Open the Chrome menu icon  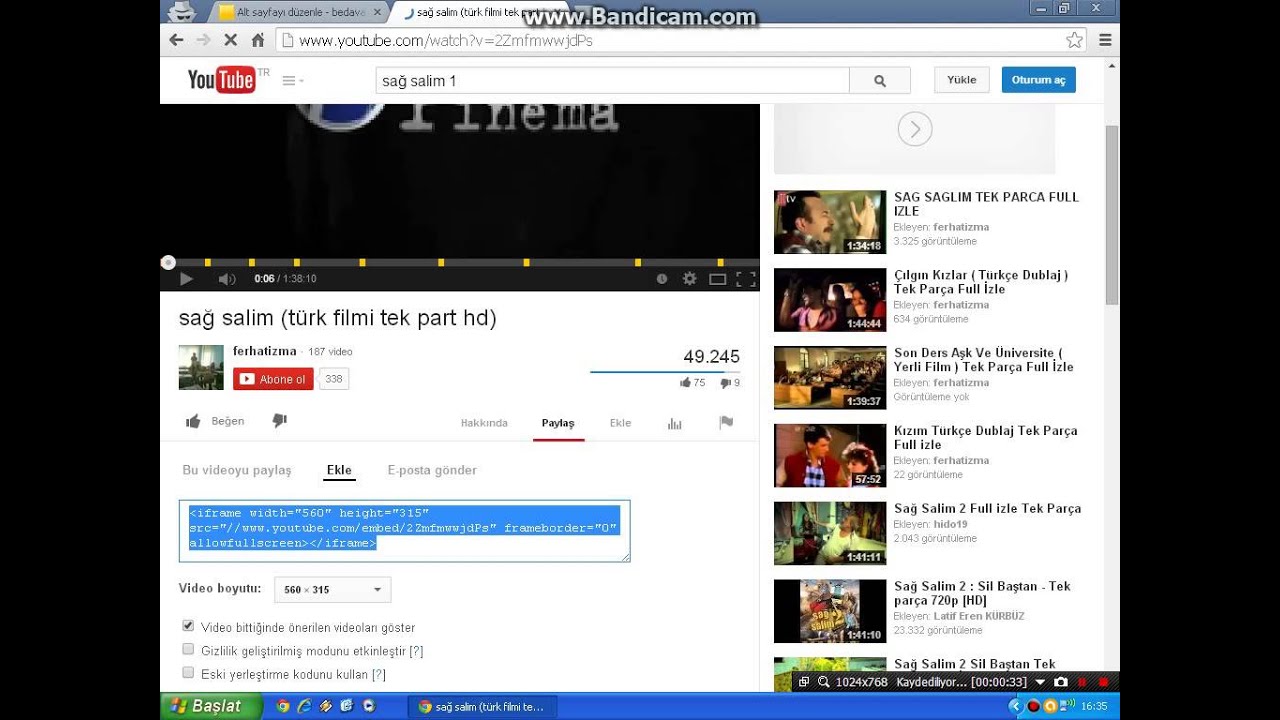tap(1105, 40)
